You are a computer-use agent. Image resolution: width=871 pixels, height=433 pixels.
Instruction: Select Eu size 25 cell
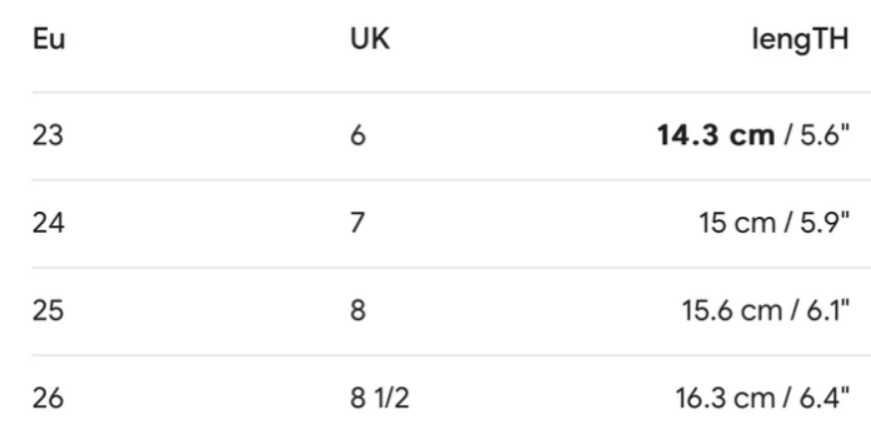pos(46,310)
